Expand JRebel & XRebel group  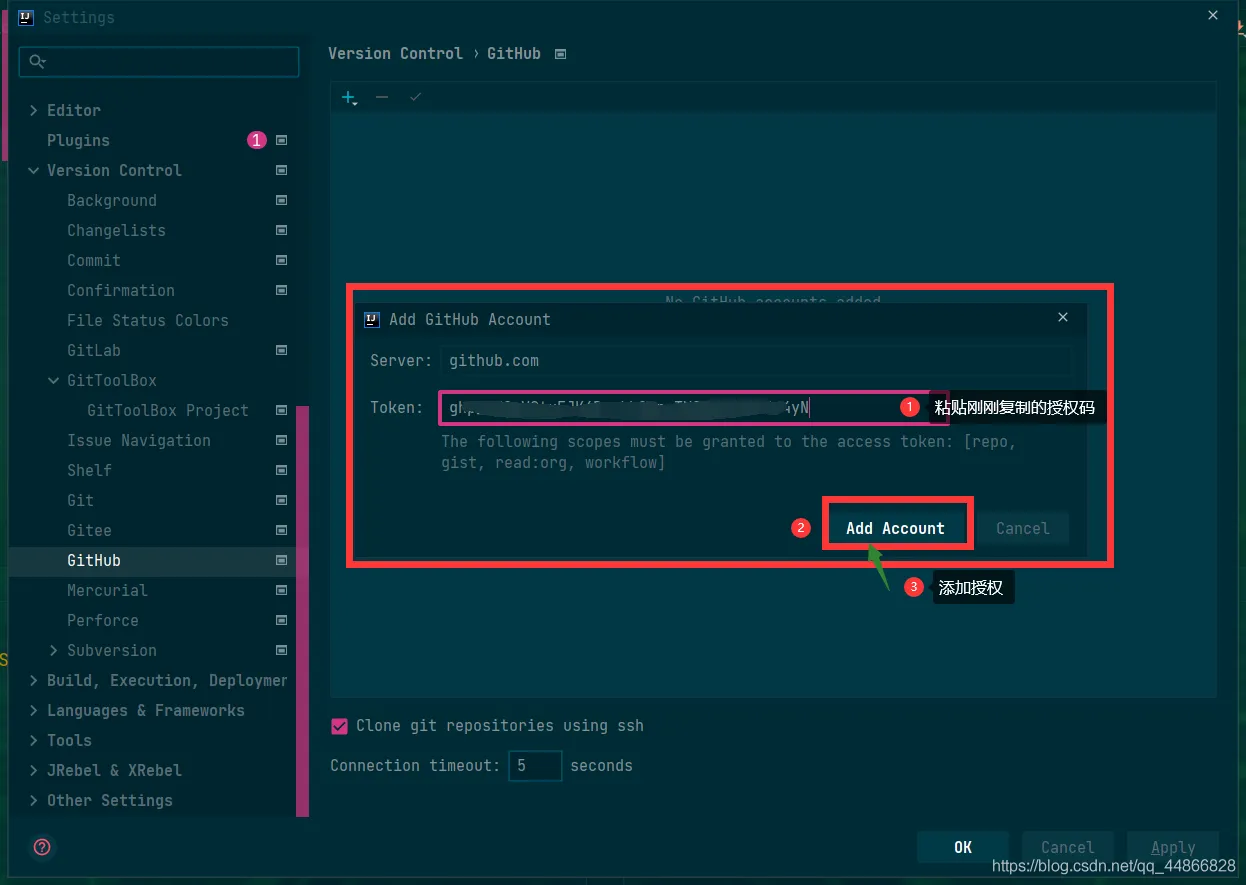click(34, 770)
